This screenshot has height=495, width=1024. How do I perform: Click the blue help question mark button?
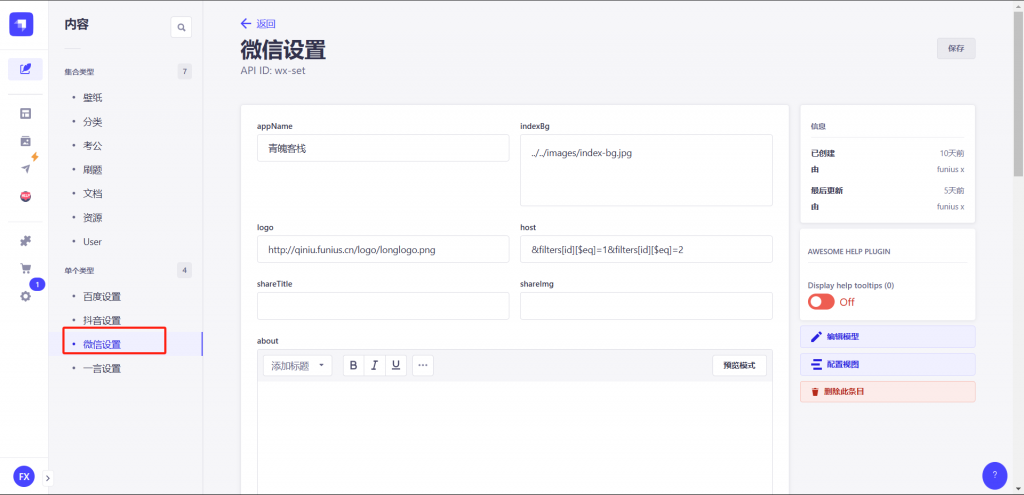[995, 475]
